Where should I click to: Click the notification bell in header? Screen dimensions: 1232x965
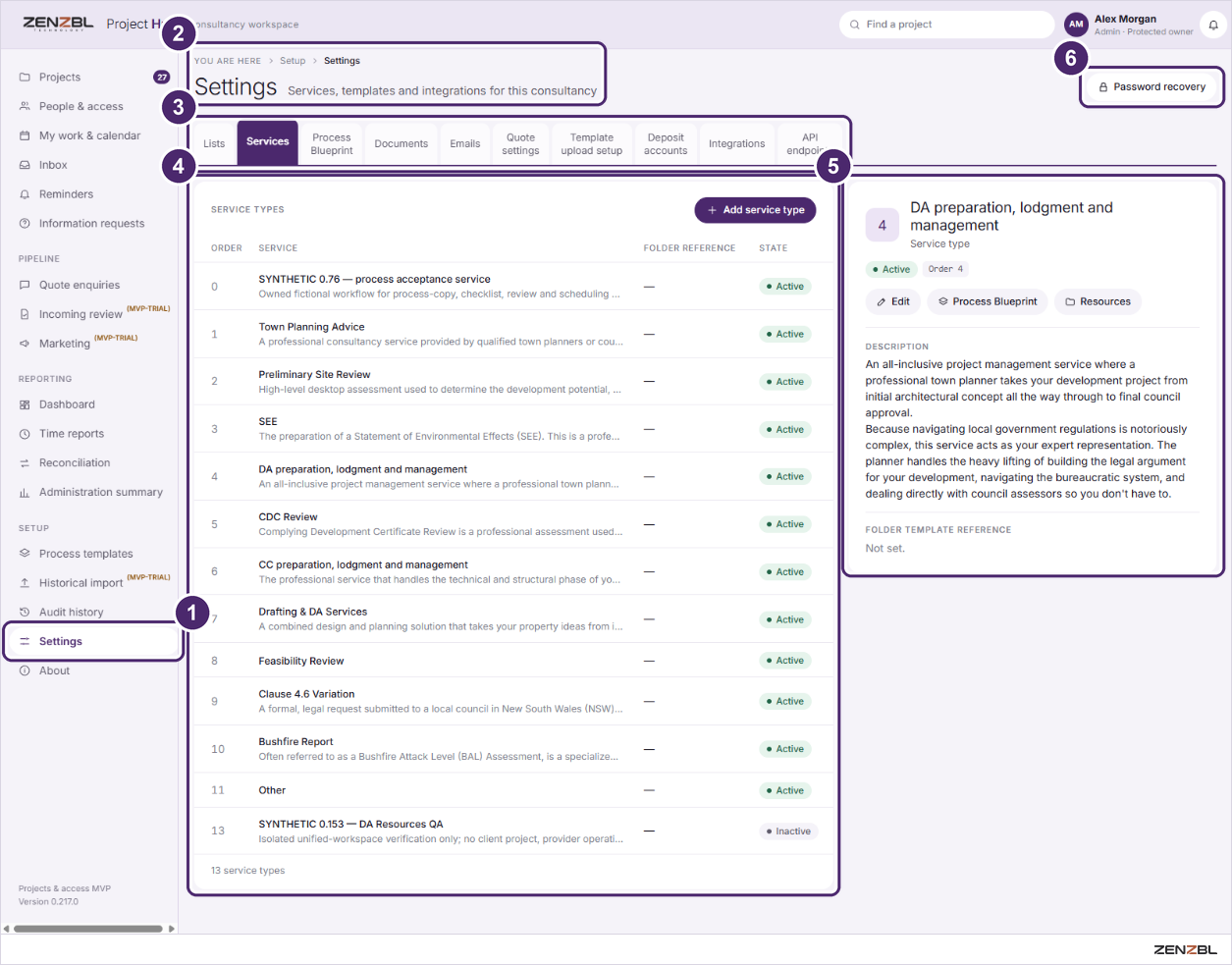pos(1213,25)
